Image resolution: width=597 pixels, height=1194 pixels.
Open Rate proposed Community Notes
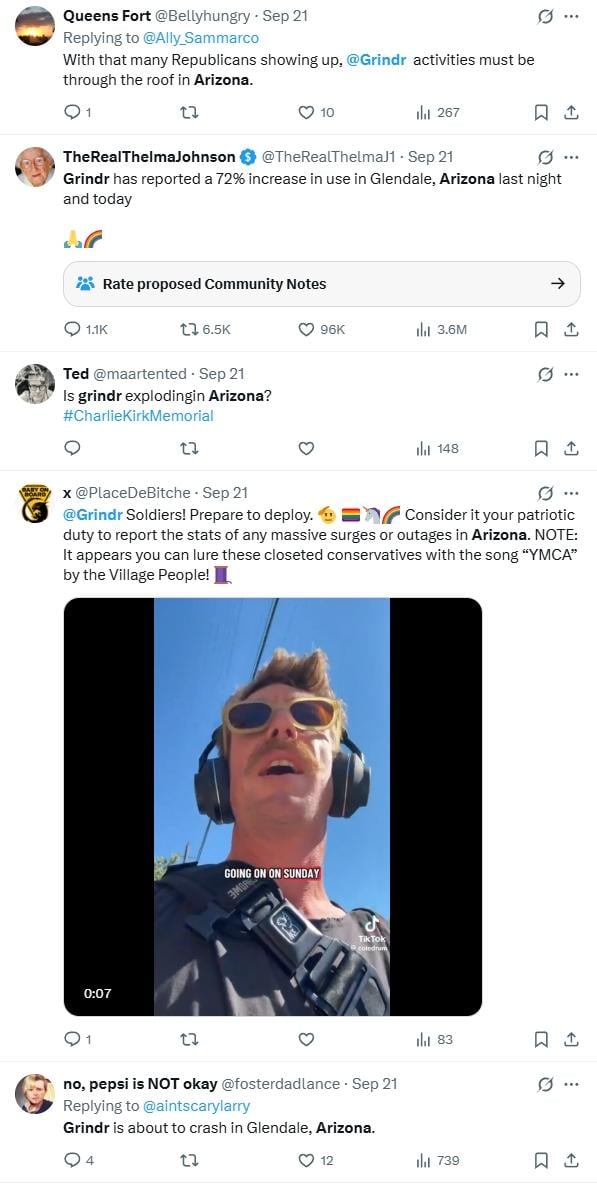pyautogui.click(x=321, y=284)
